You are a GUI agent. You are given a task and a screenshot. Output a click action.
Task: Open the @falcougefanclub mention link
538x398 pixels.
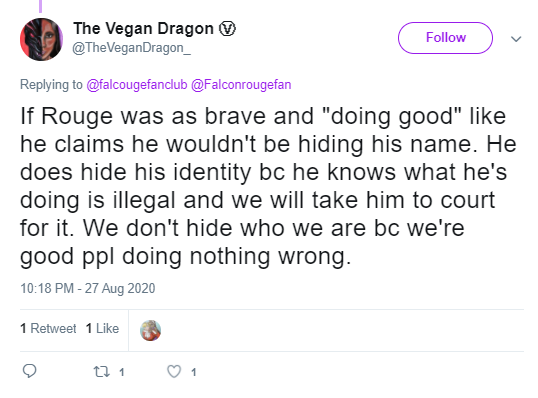pos(137,84)
